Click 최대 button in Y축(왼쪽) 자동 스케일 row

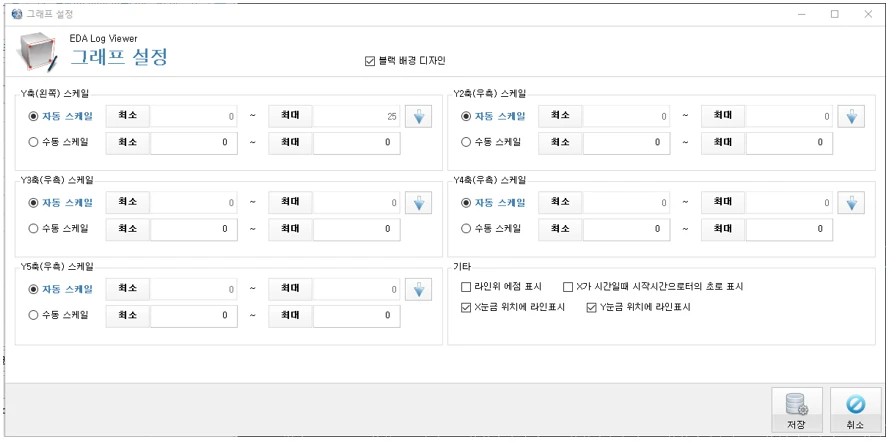click(x=290, y=116)
